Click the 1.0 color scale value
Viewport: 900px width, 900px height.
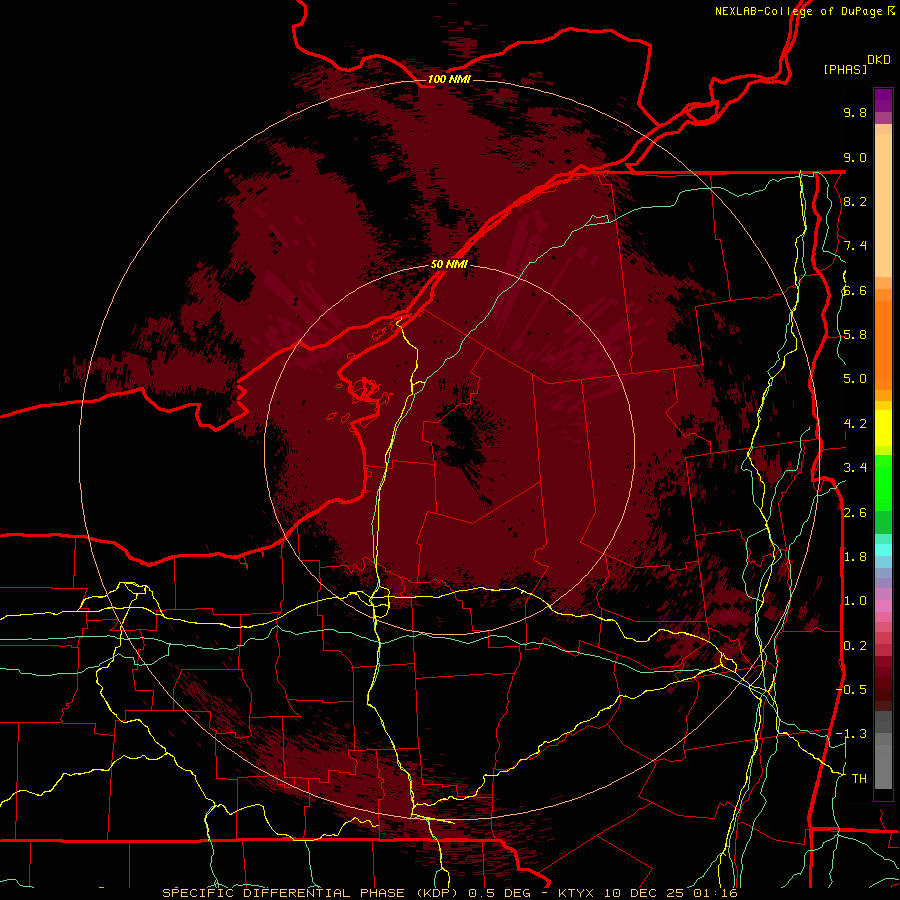coord(855,601)
